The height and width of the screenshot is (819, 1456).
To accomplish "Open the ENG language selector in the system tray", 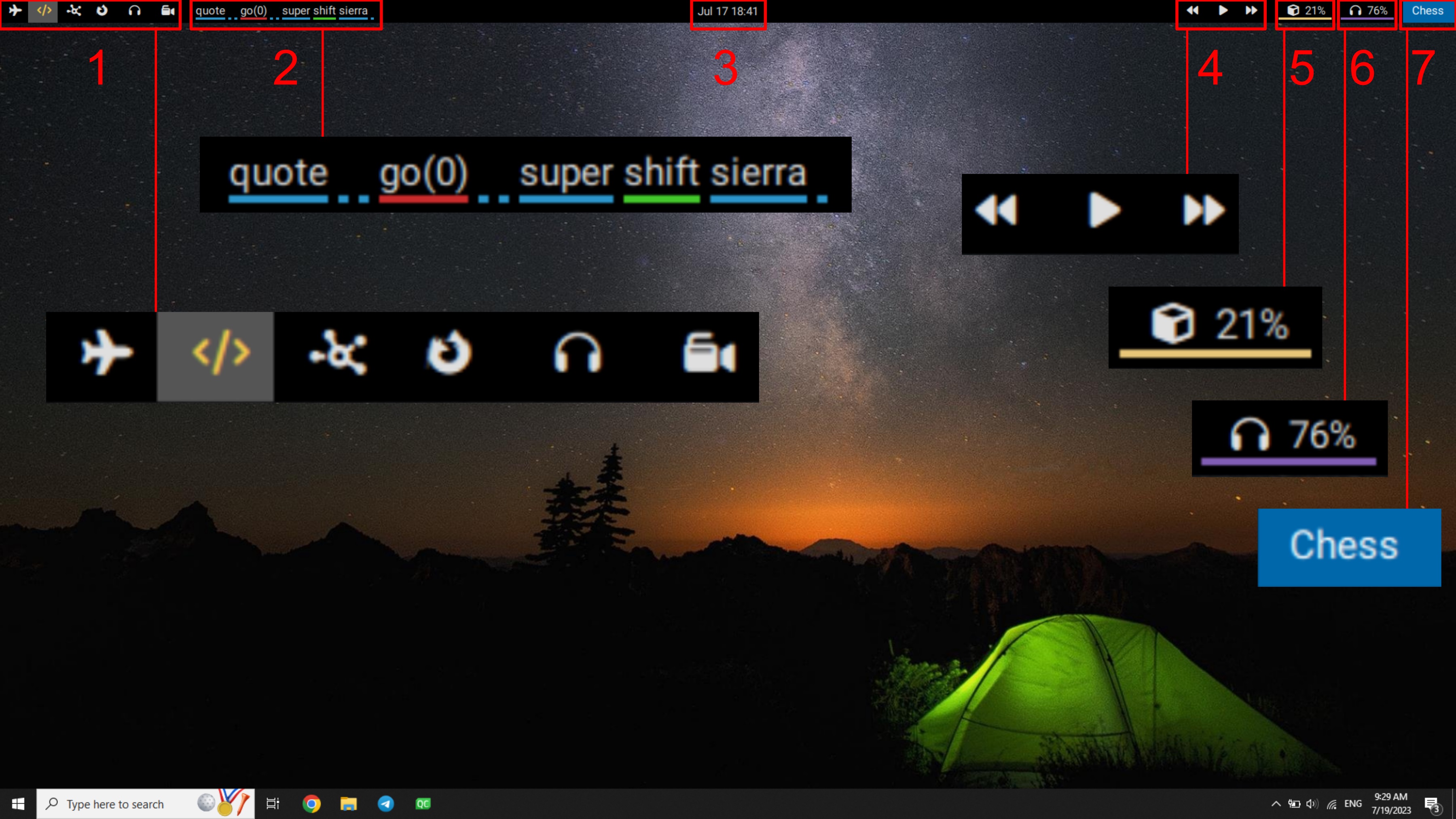I will tap(1352, 804).
